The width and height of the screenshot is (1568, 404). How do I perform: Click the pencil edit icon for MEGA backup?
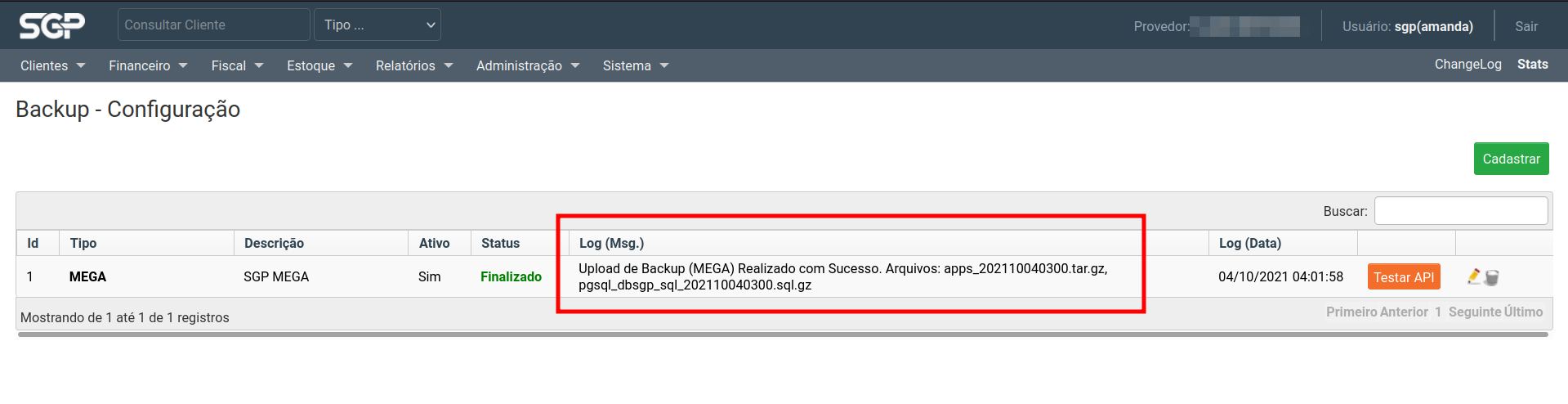(1474, 276)
